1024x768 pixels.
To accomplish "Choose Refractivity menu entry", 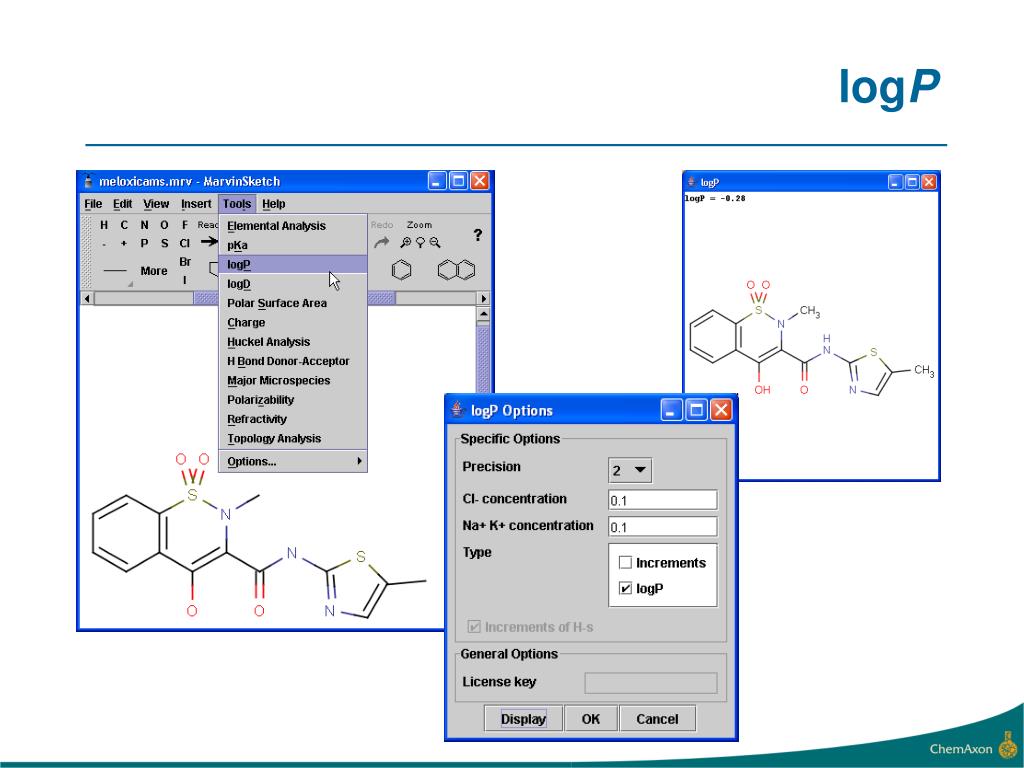I will tap(293, 419).
